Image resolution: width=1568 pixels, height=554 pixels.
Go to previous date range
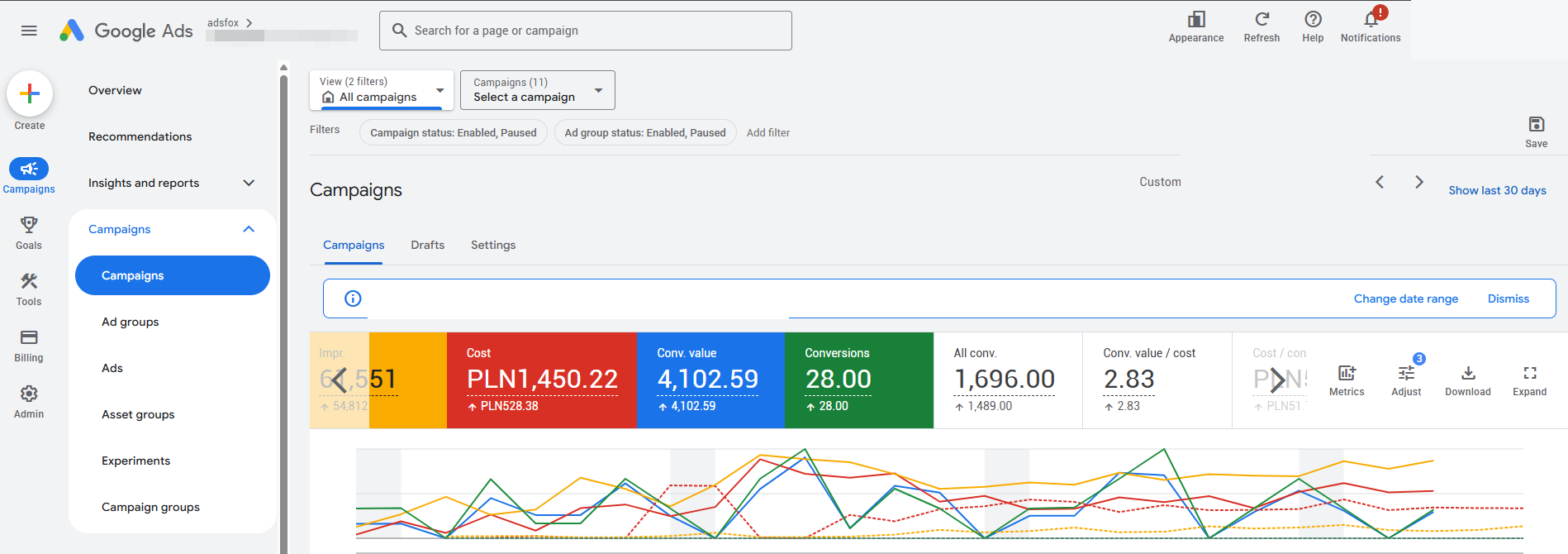pyautogui.click(x=1380, y=182)
